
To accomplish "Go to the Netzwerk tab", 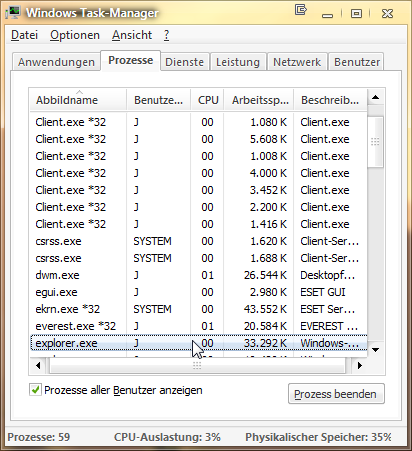I will click(x=297, y=62).
